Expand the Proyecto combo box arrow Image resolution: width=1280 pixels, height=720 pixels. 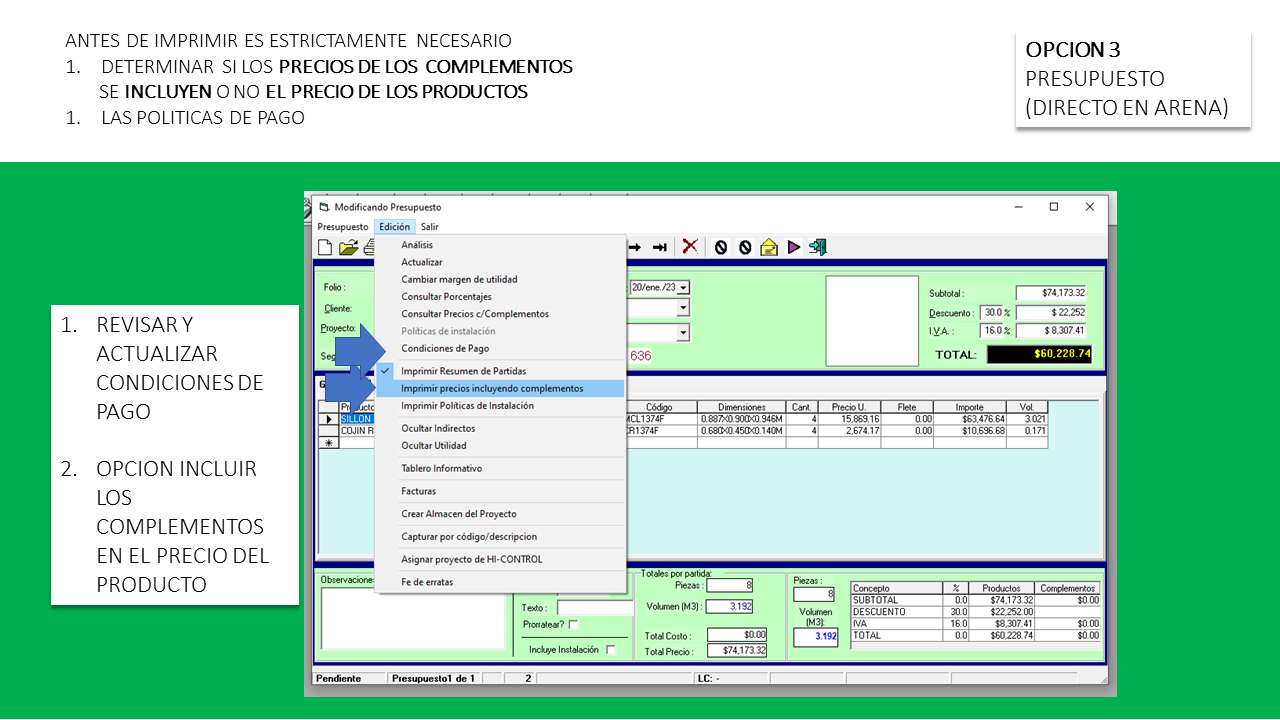click(x=684, y=332)
